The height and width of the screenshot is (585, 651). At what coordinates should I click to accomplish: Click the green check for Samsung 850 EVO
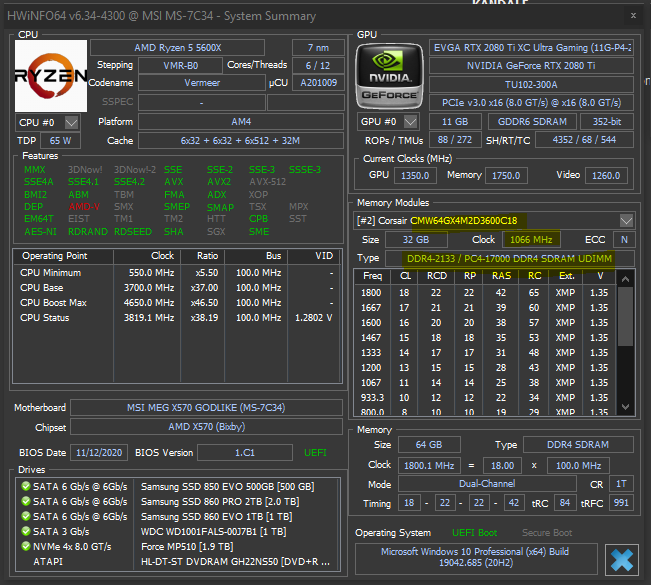point(26,486)
